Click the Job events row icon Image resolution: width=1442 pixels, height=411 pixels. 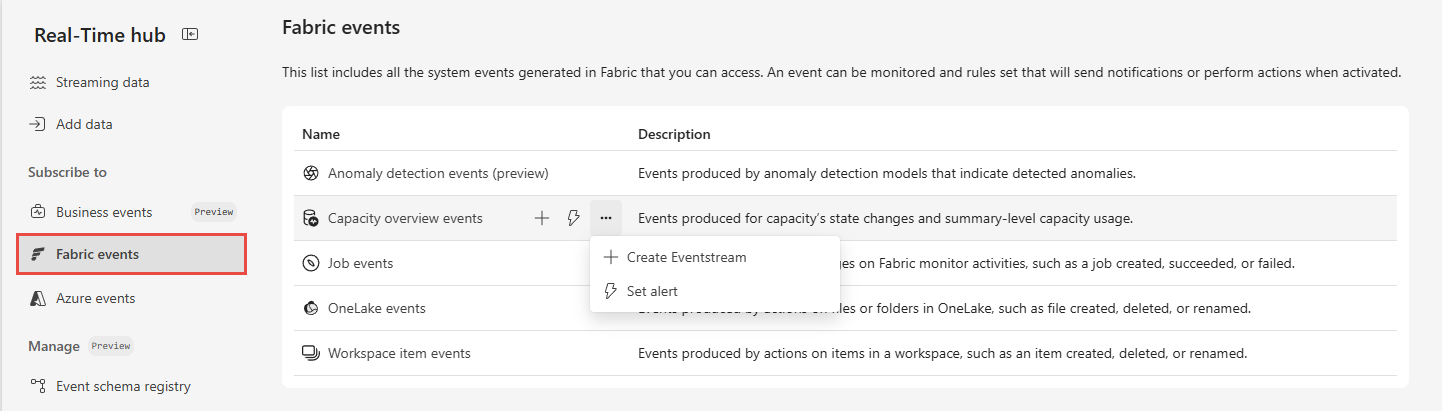point(310,263)
